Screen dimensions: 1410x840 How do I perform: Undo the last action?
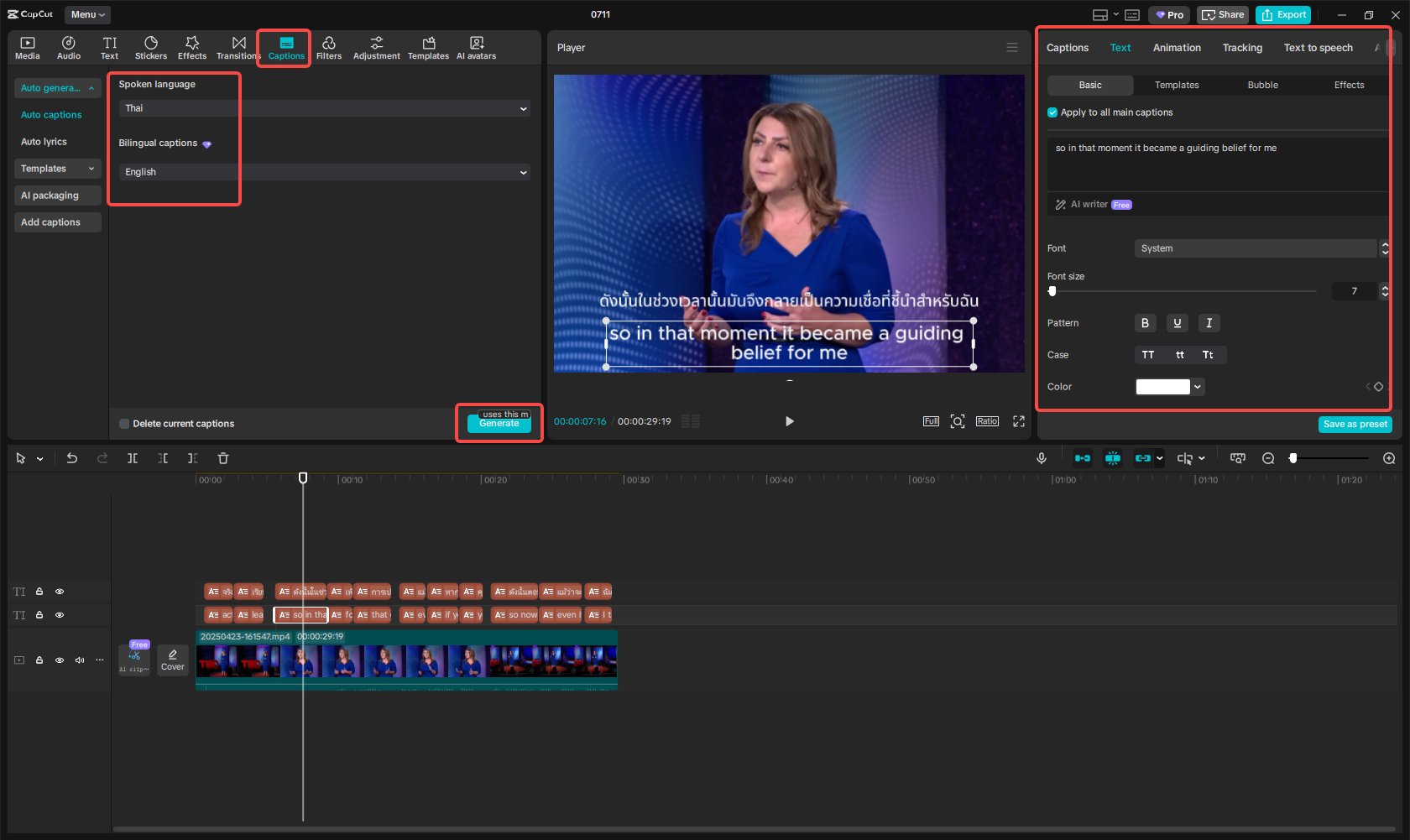pyautogui.click(x=72, y=458)
